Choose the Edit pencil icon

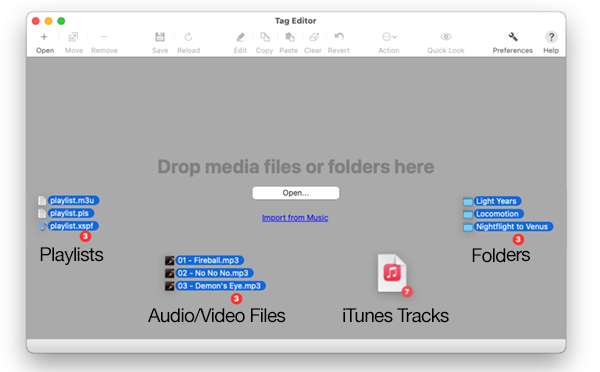240,37
